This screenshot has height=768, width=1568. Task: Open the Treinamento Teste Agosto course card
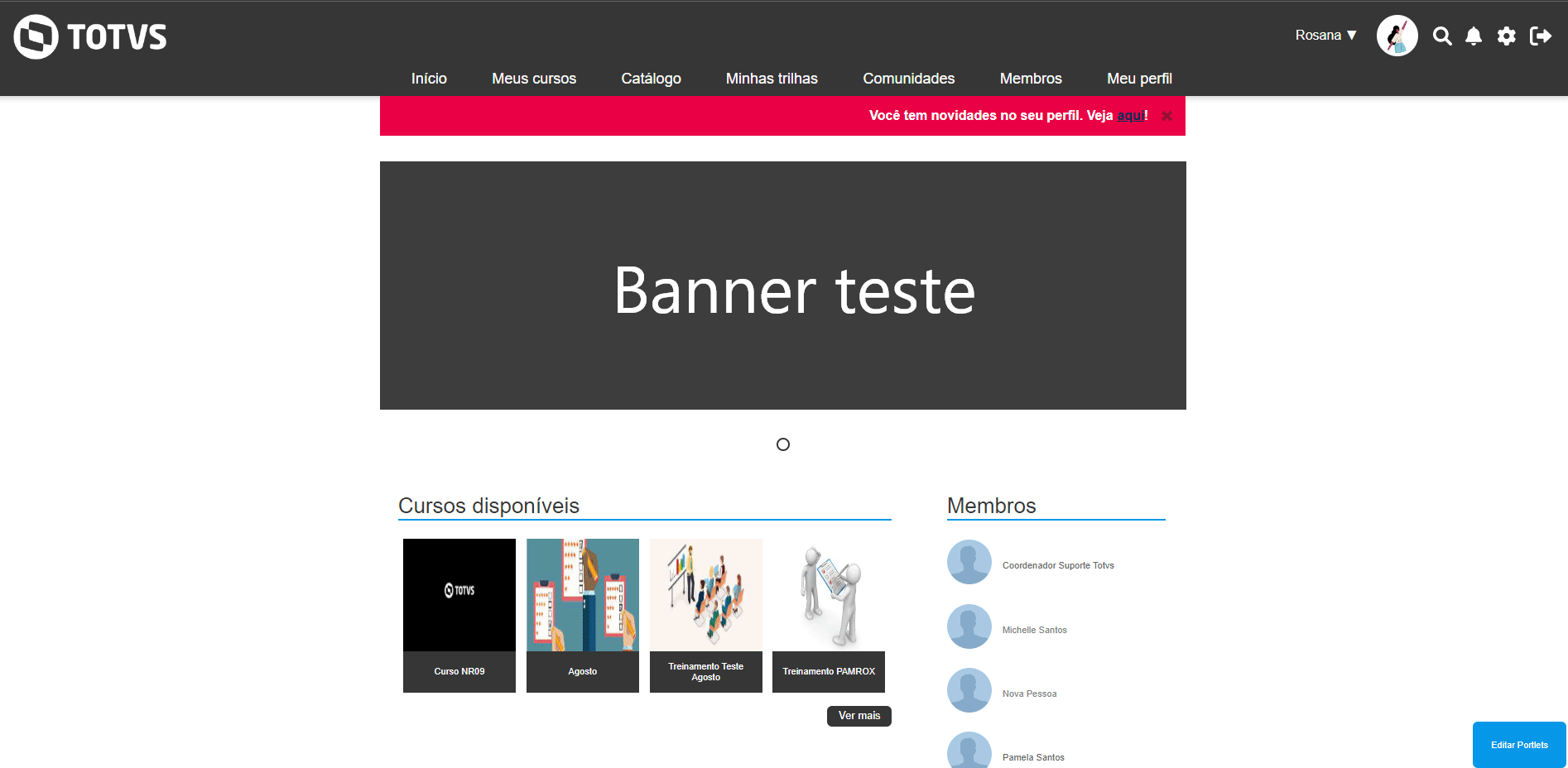pos(706,616)
